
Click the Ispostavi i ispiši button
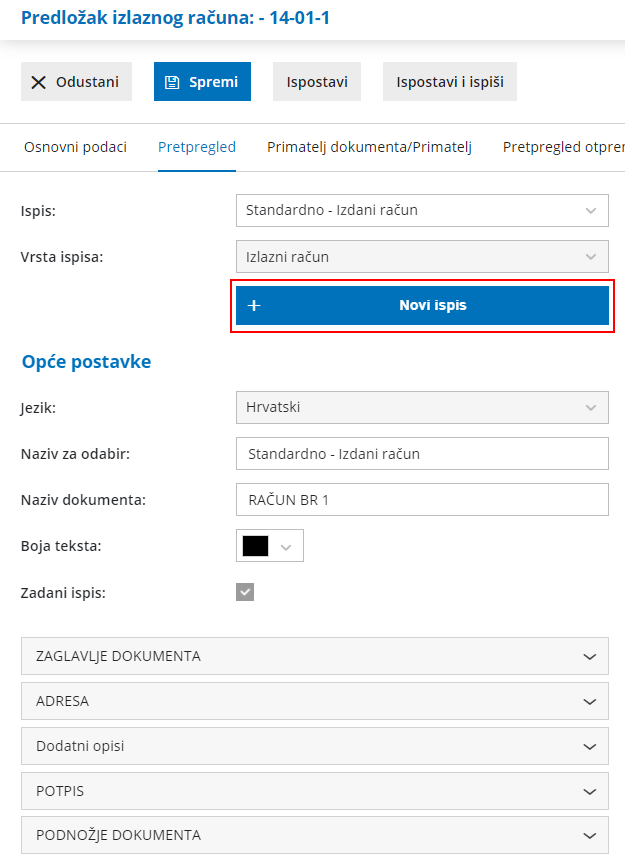tap(449, 82)
